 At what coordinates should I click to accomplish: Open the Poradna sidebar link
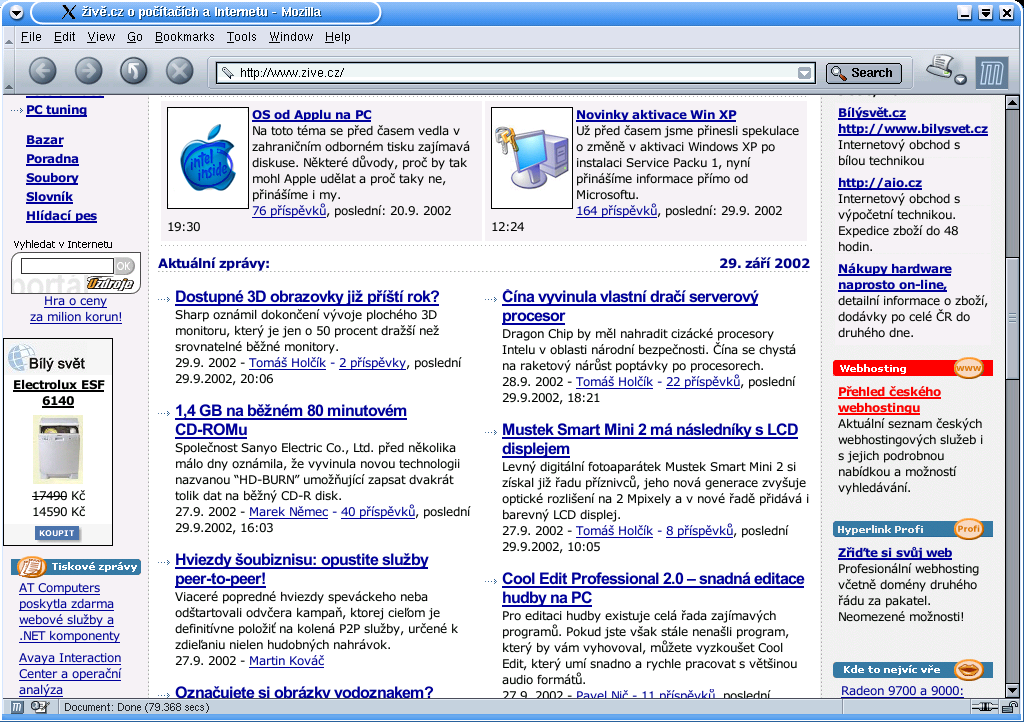[x=52, y=159]
